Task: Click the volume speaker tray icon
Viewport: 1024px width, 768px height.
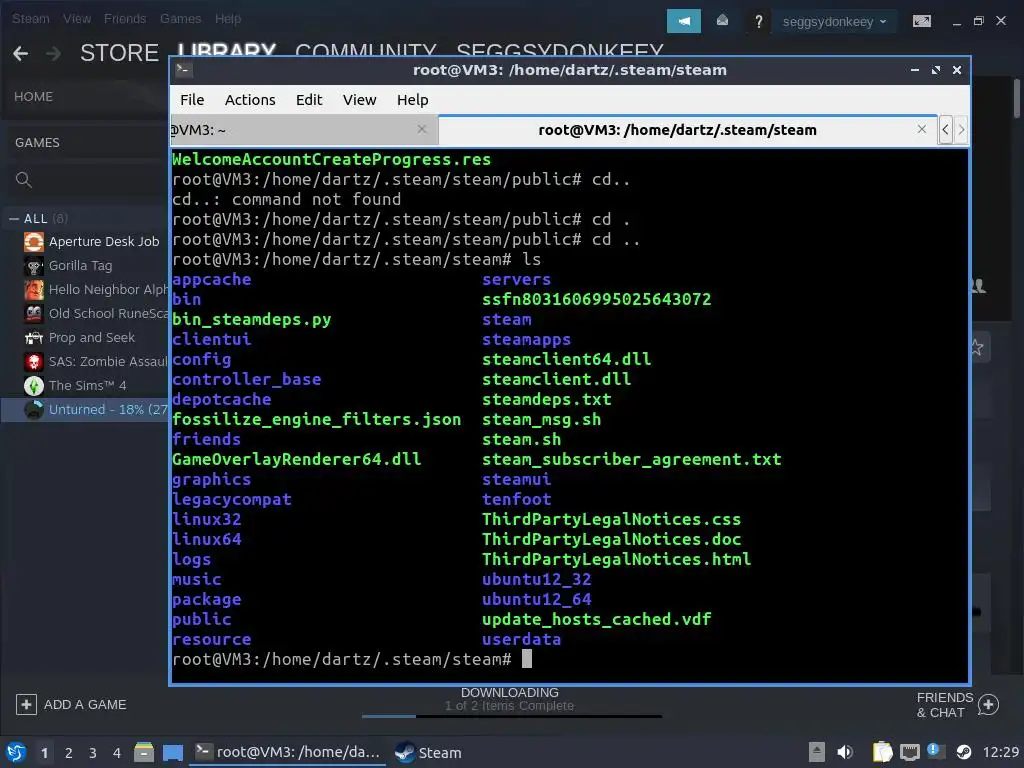Action: click(x=844, y=752)
